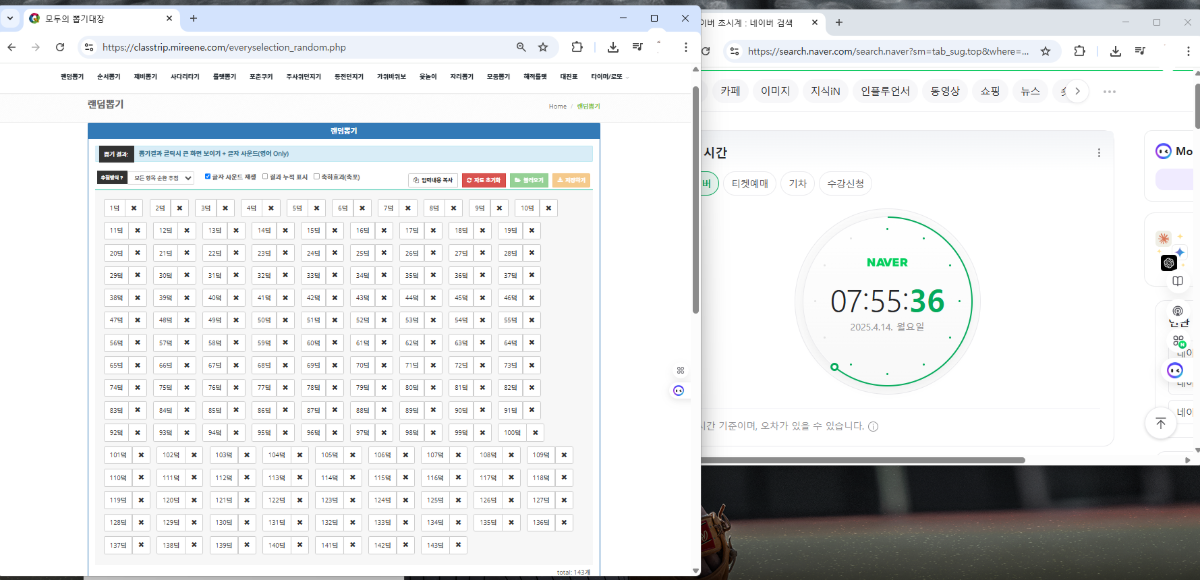Open the 모든 항목 순환 추첨 dropdown
Viewport: 1200px width, 580px height.
[160, 178]
